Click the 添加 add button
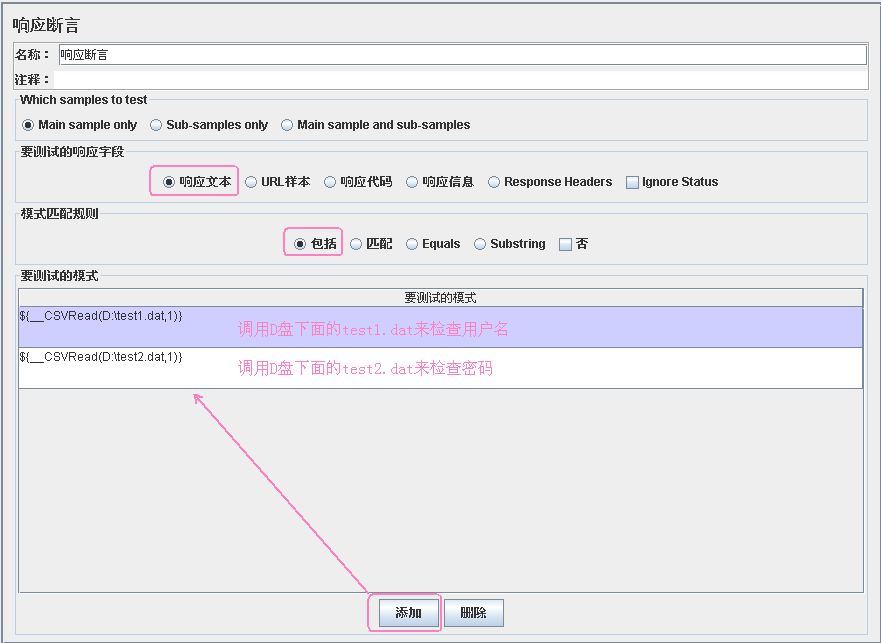 click(408, 613)
